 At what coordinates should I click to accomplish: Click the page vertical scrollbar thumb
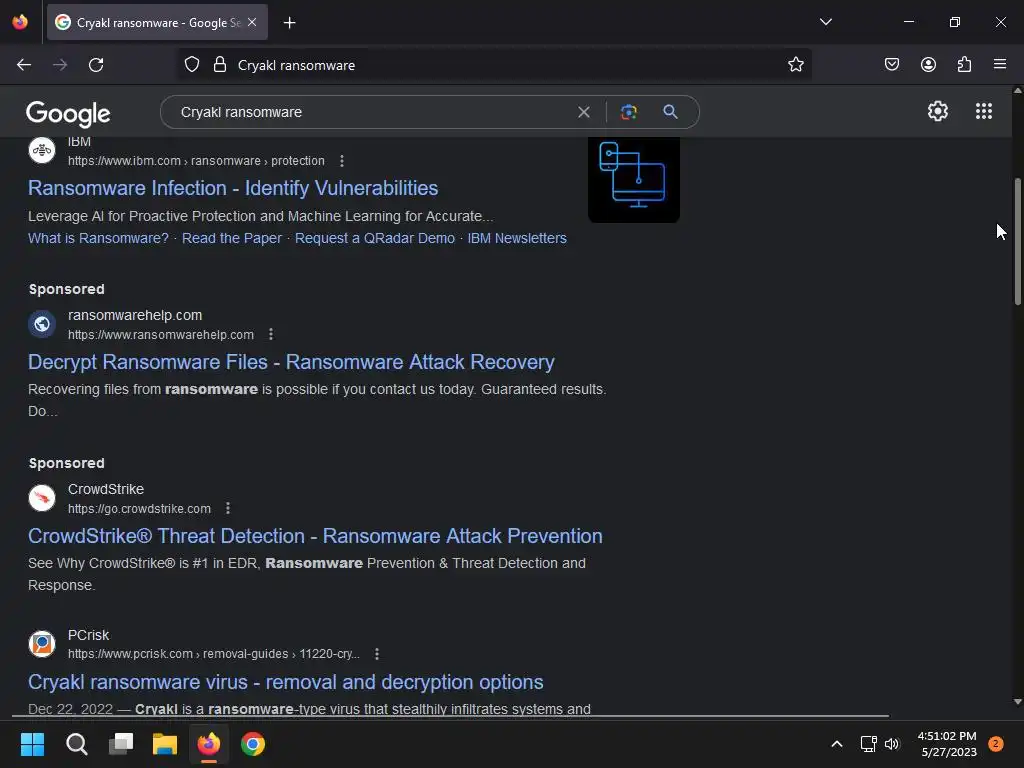(1017, 241)
